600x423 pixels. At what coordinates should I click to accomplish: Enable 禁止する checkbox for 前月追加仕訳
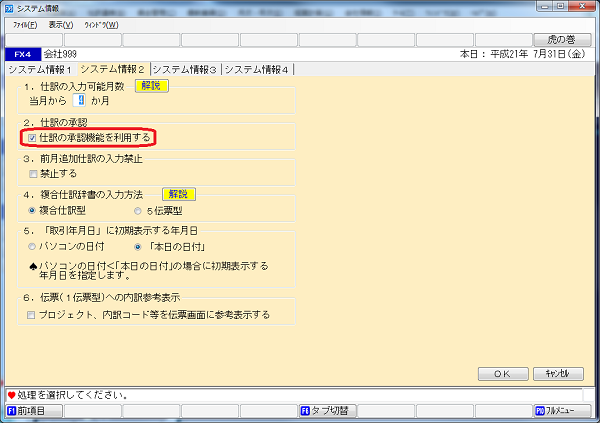tap(33, 174)
